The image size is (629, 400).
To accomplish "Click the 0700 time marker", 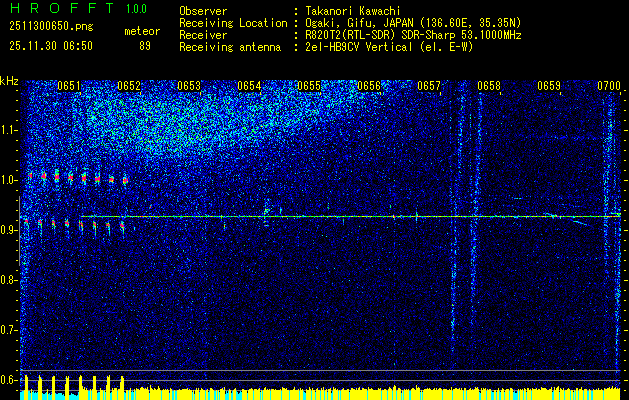I will coord(609,86).
